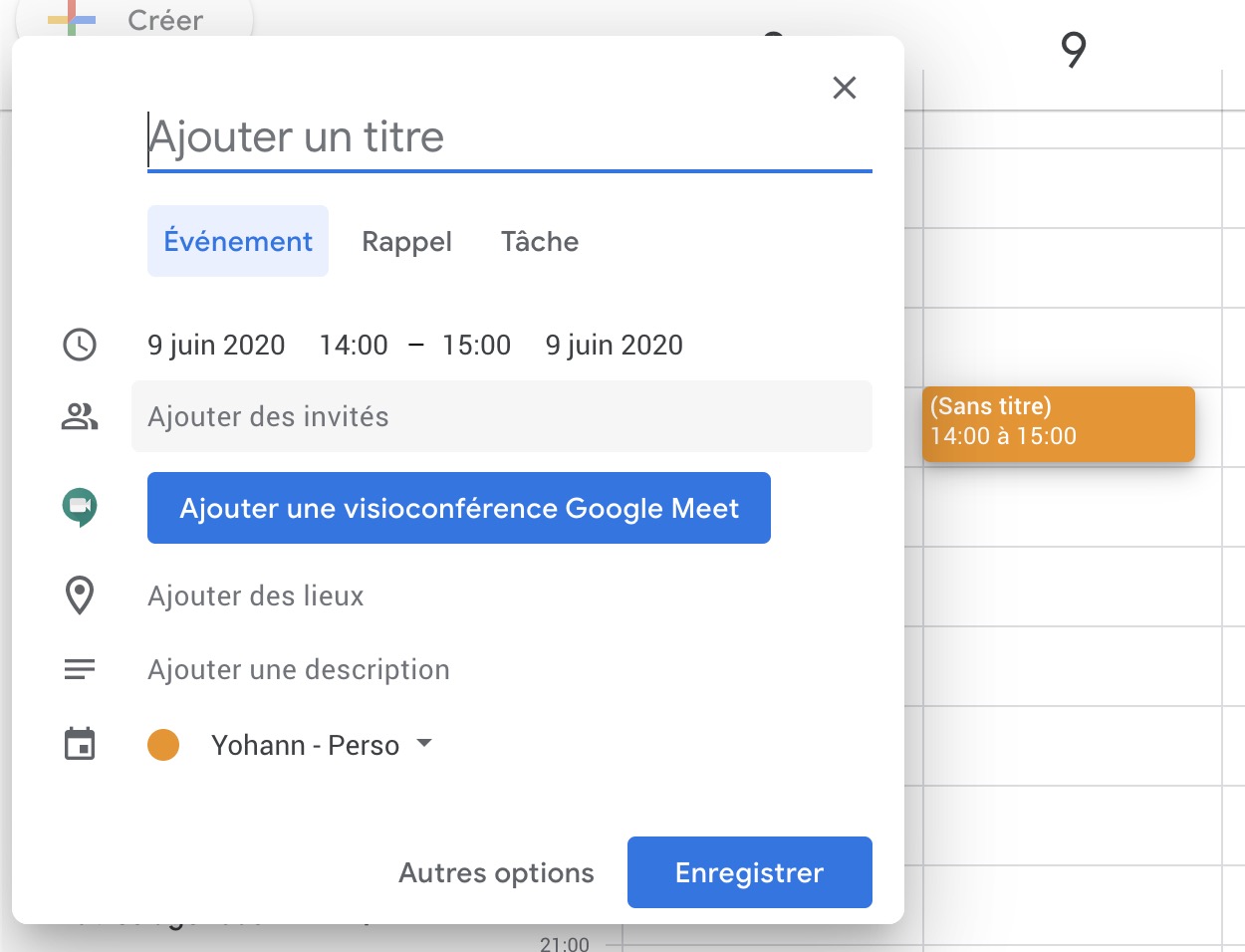Click the location pin icon
The image size is (1245, 952).
coord(80,595)
